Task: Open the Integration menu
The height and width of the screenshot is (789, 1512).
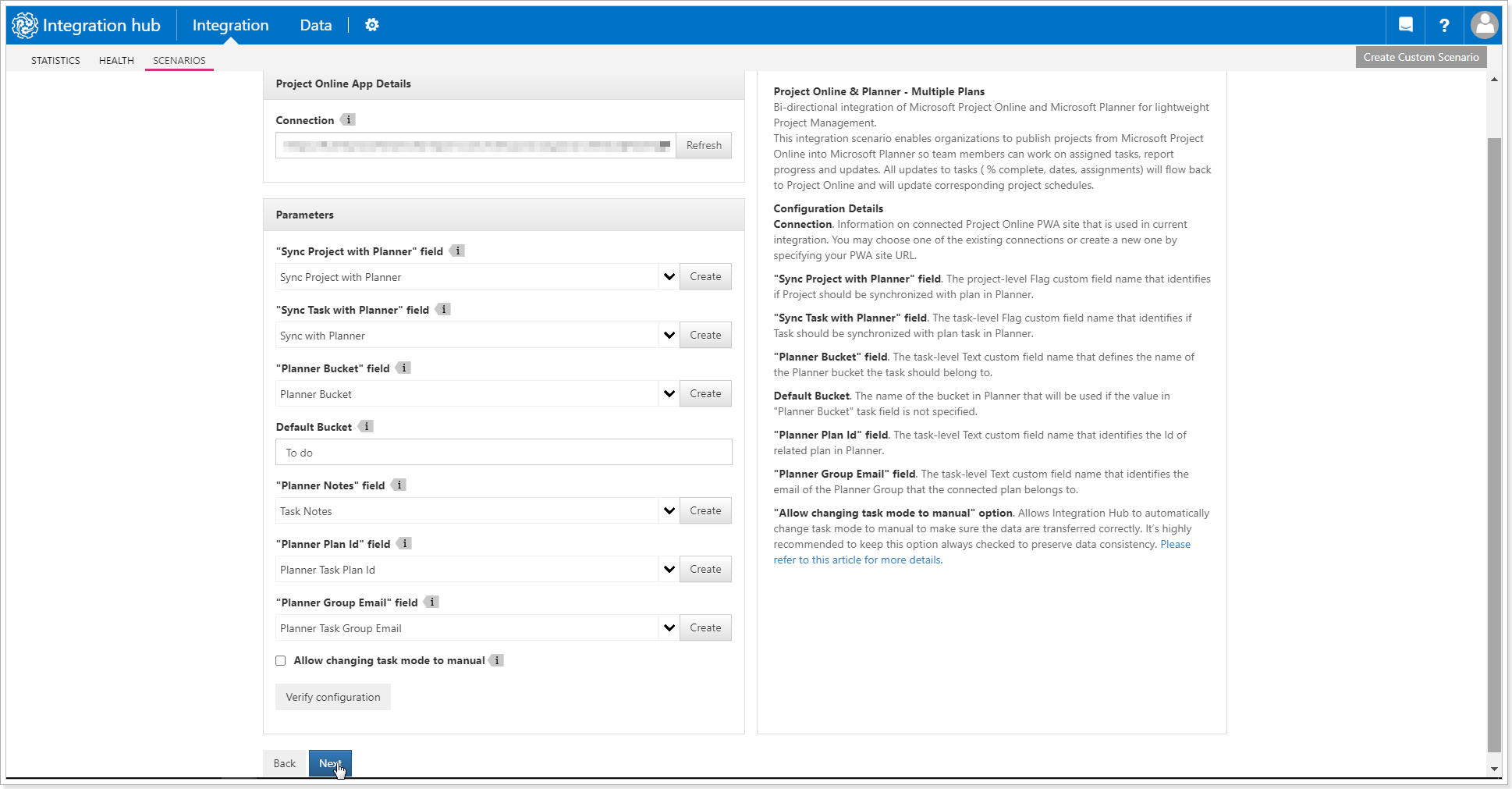Action: pos(230,25)
